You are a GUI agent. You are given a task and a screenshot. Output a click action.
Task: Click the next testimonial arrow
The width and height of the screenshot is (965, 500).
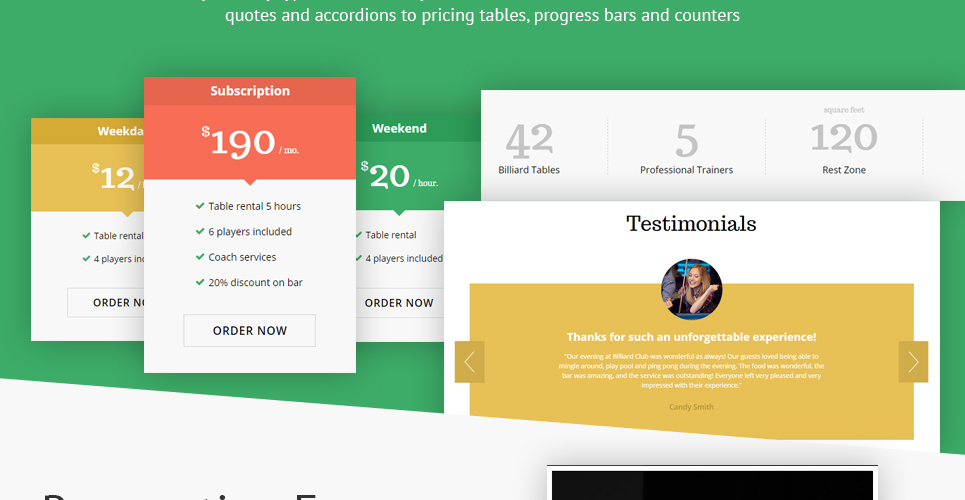[913, 362]
